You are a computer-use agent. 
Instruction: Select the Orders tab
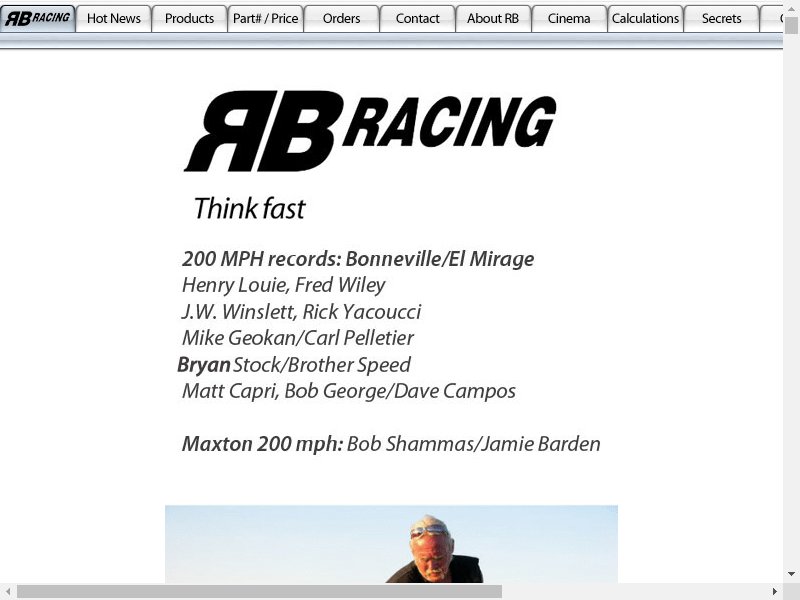tap(341, 18)
